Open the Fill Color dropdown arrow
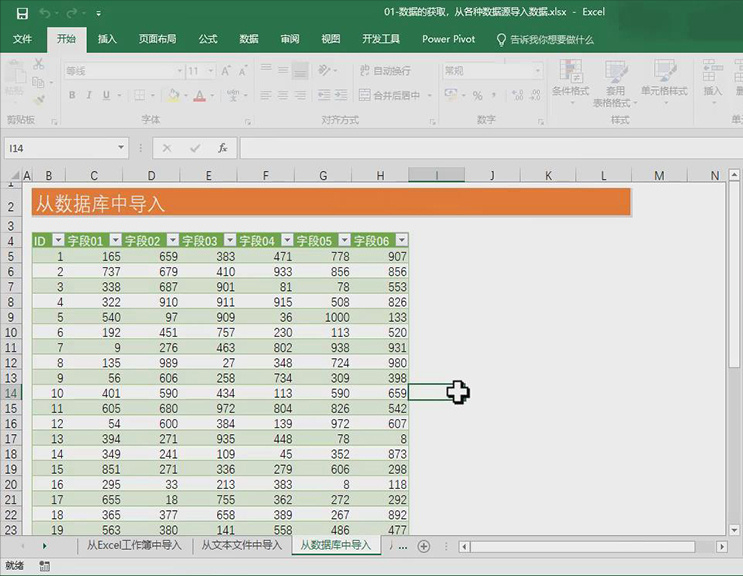The height and width of the screenshot is (576, 743). pos(186,95)
